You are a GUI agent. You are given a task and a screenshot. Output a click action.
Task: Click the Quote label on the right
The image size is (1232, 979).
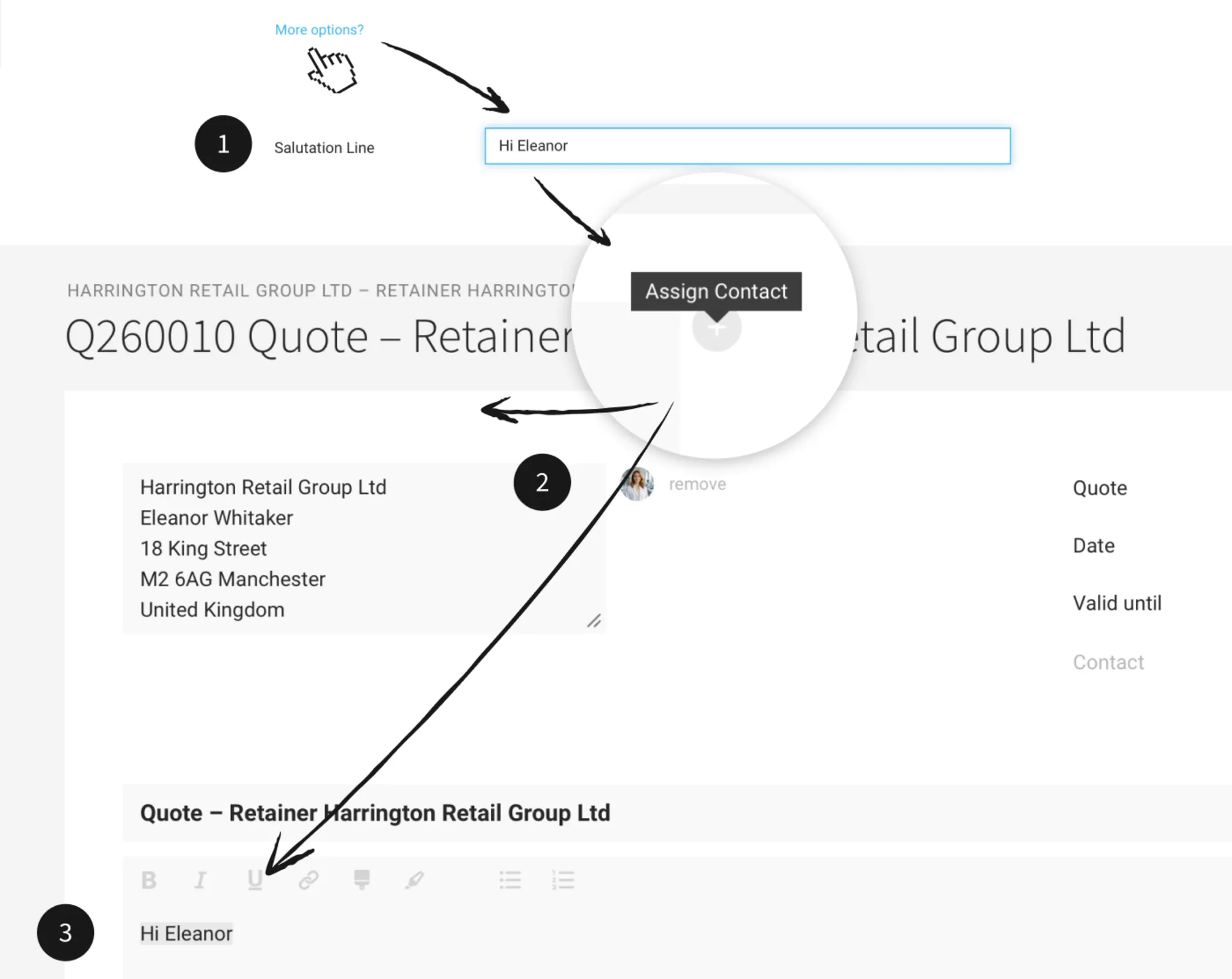[x=1100, y=488]
